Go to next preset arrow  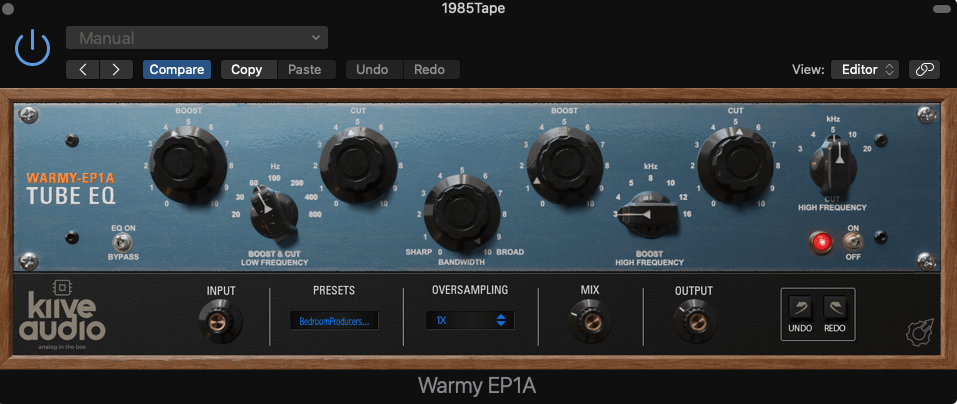click(x=117, y=70)
